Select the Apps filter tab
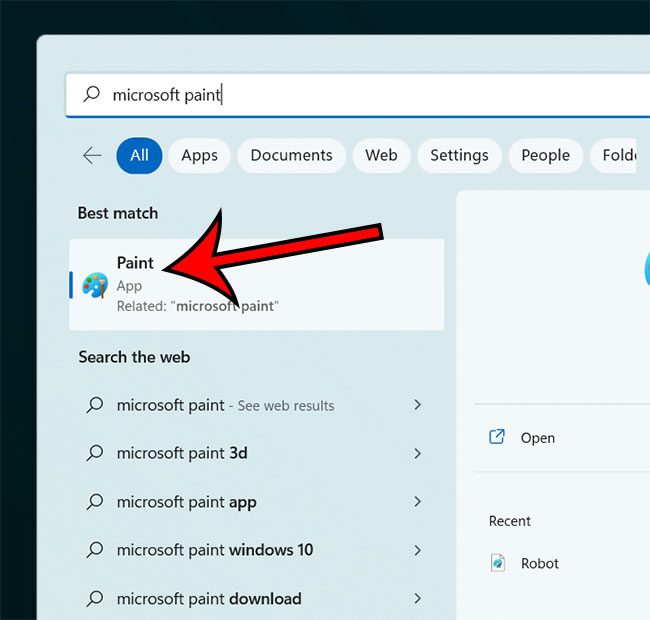Image resolution: width=650 pixels, height=620 pixels. pos(199,155)
